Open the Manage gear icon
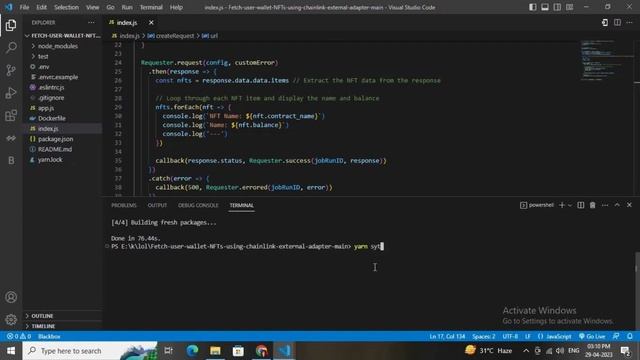This screenshot has height=360, width=640. tap(11, 319)
